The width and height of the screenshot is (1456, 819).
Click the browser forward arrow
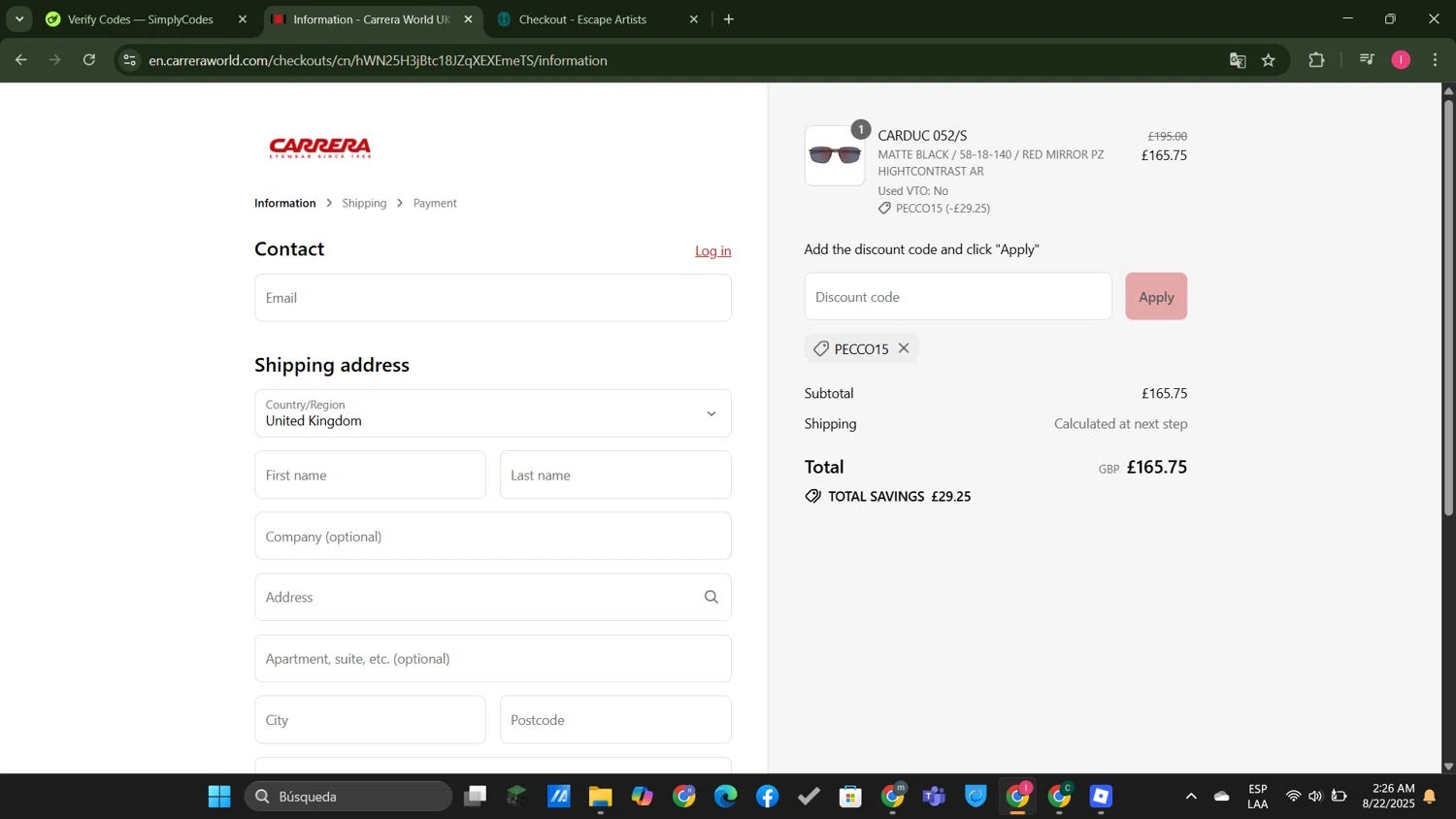pos(55,60)
